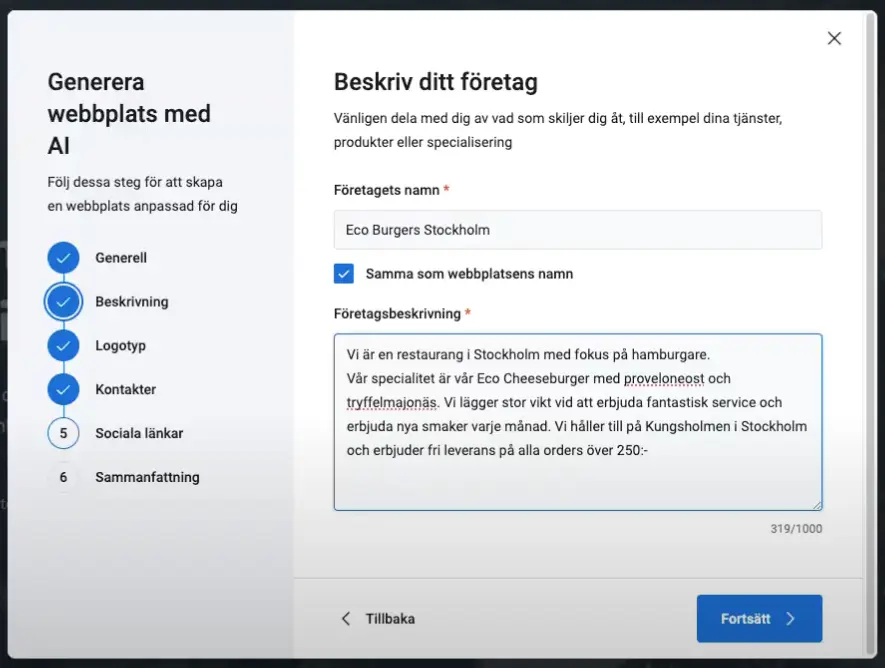
Task: Open step 5 circle for Sociala länkar
Action: pyautogui.click(x=63, y=433)
